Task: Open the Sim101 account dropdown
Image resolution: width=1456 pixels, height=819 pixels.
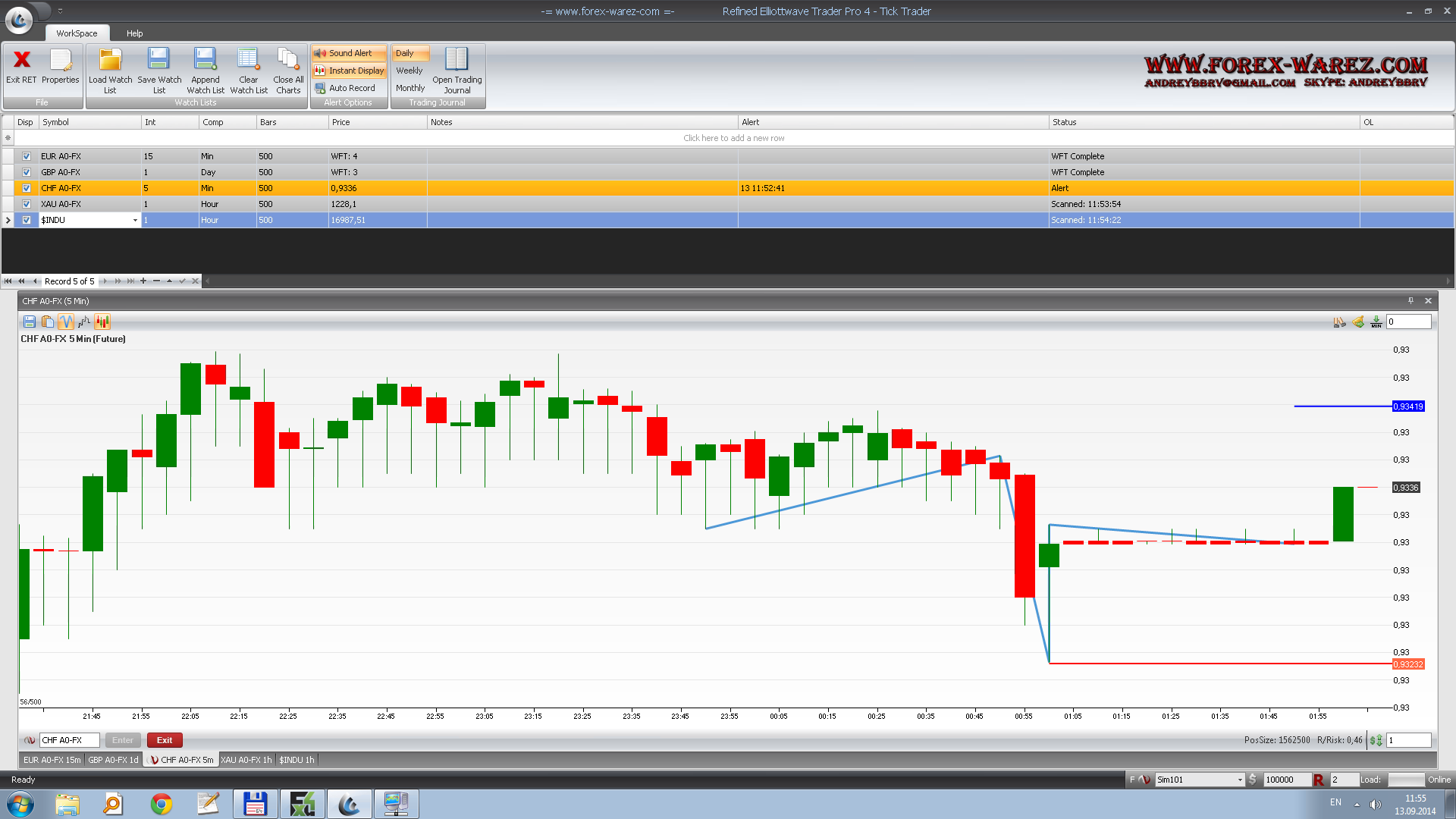Action: tap(1240, 780)
